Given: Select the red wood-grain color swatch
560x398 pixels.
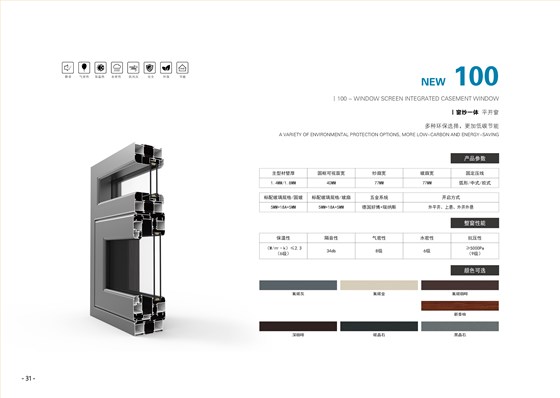Looking at the screenshot, I should click(x=460, y=306).
